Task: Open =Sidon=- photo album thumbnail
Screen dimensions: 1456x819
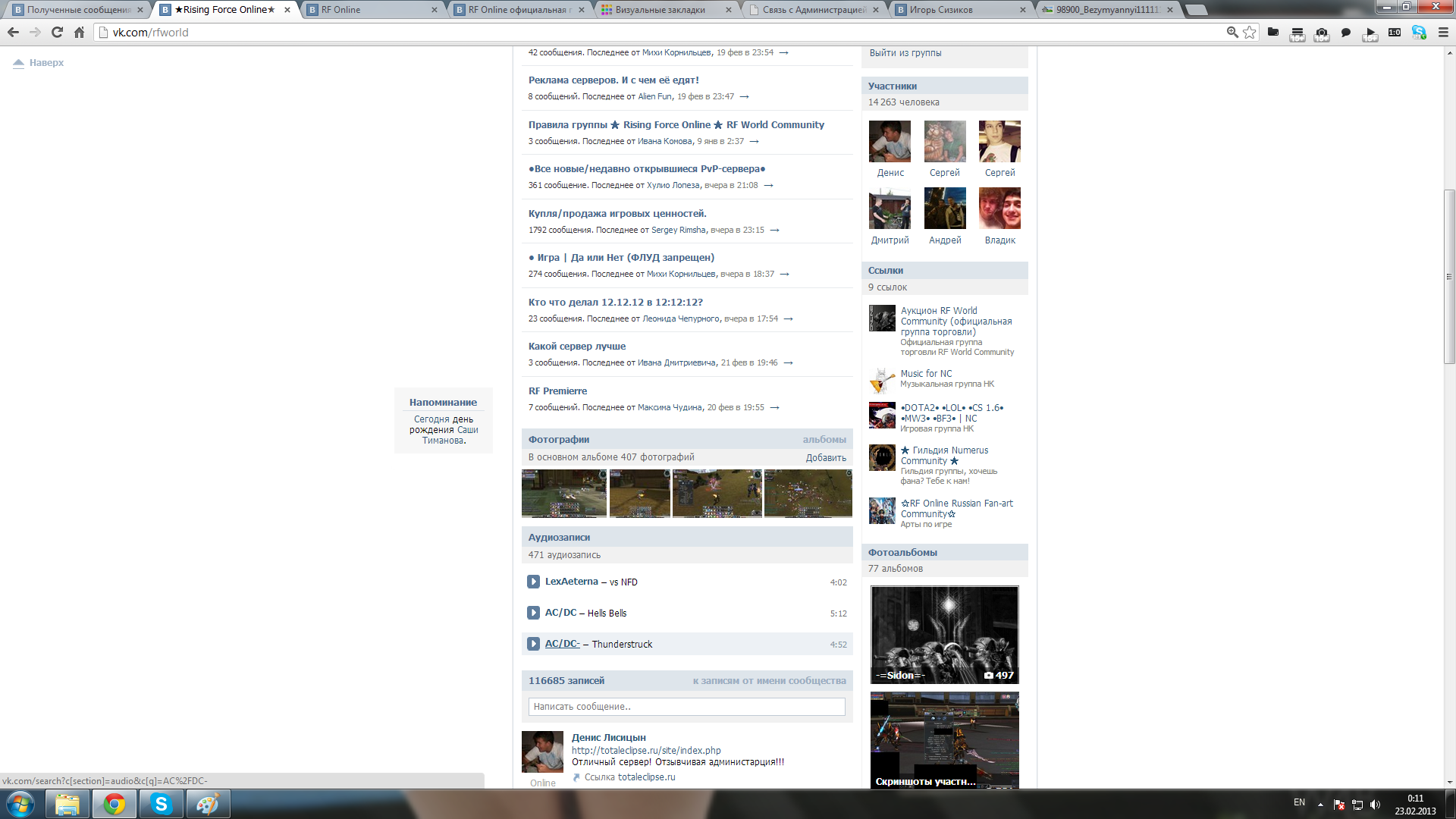Action: point(945,635)
